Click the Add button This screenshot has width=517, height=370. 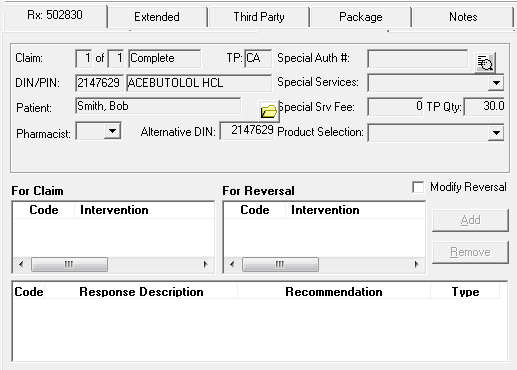(470, 220)
